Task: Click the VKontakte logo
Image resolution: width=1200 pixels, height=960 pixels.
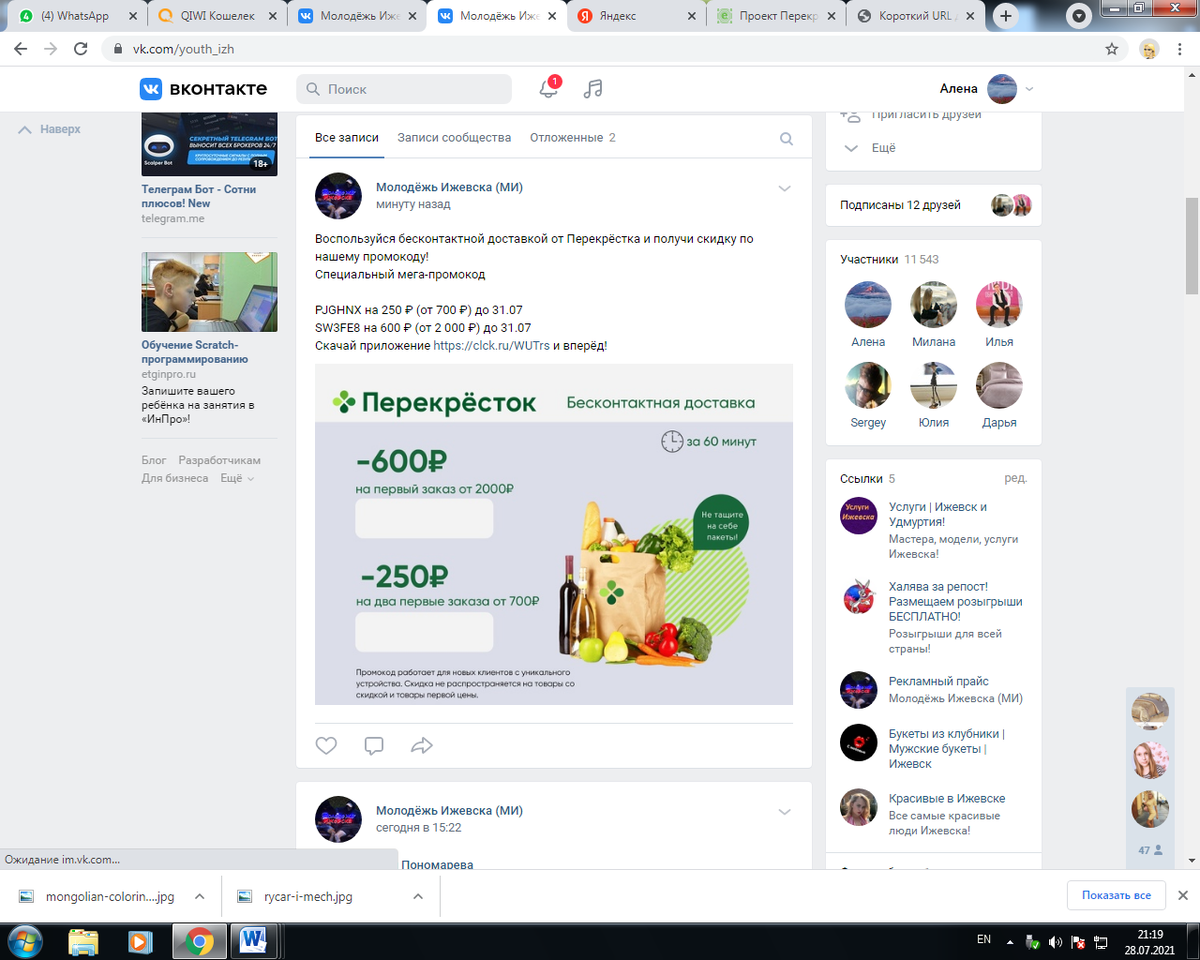Action: tap(203, 89)
